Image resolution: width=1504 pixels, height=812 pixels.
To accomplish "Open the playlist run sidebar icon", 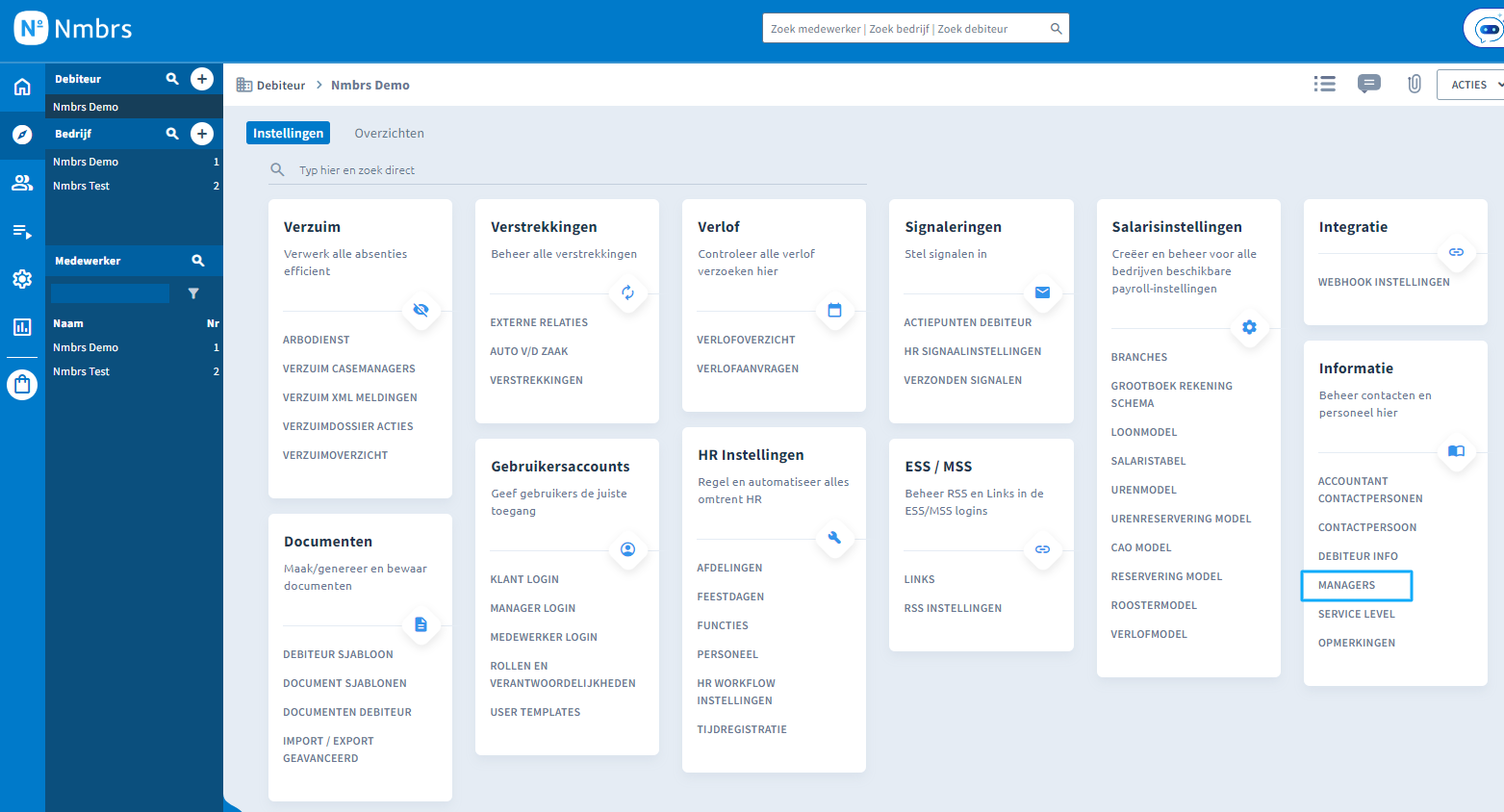I will coord(22,231).
